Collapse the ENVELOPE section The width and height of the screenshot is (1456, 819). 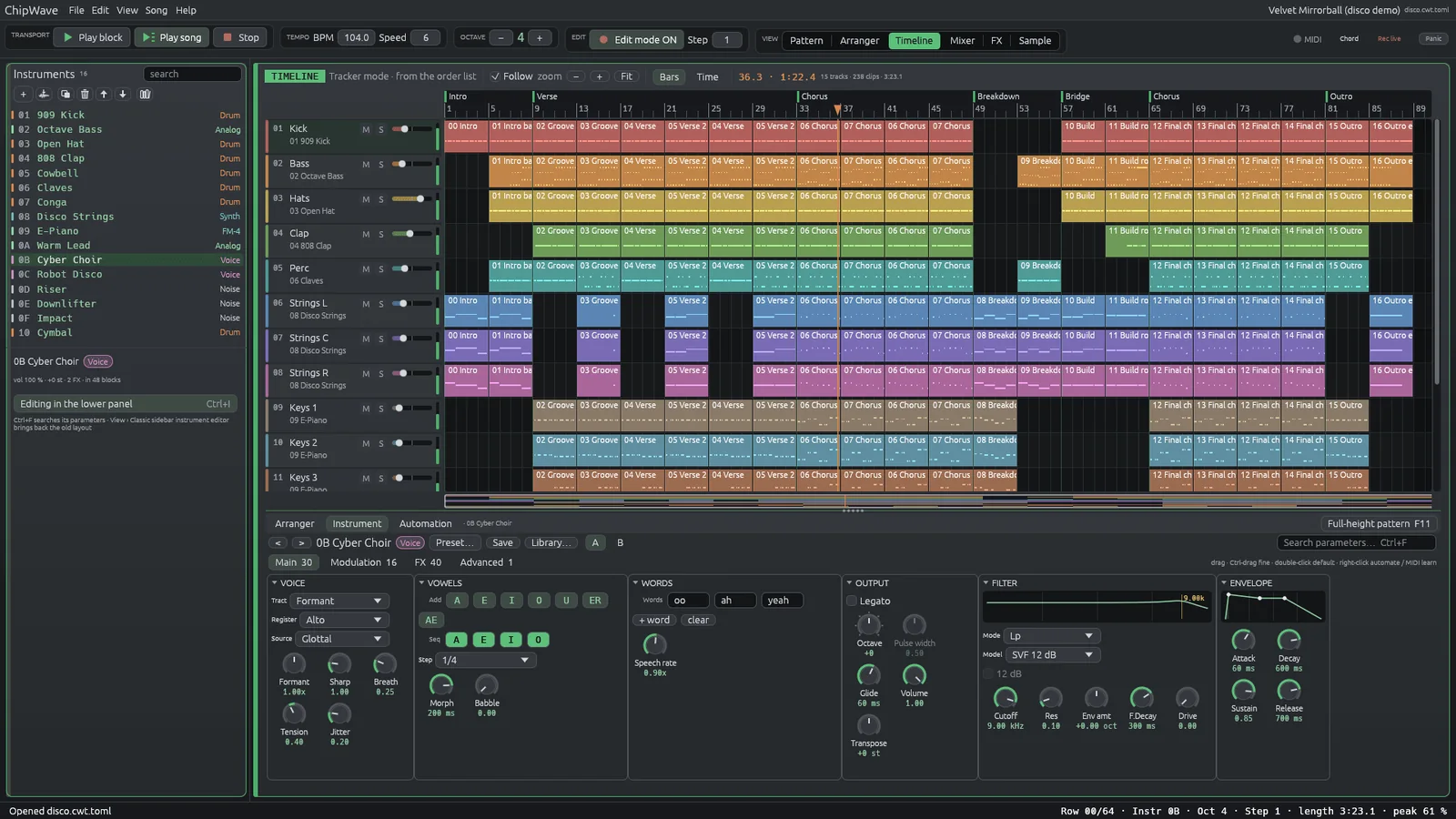coord(1224,583)
